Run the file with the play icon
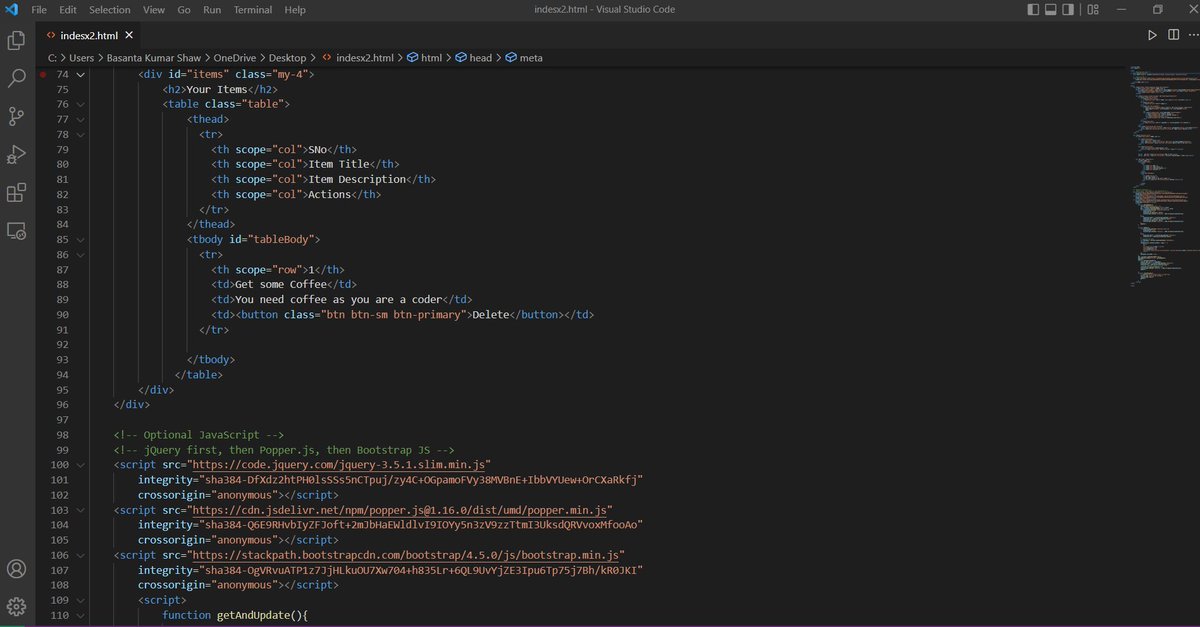The image size is (1200, 627). click(1152, 34)
